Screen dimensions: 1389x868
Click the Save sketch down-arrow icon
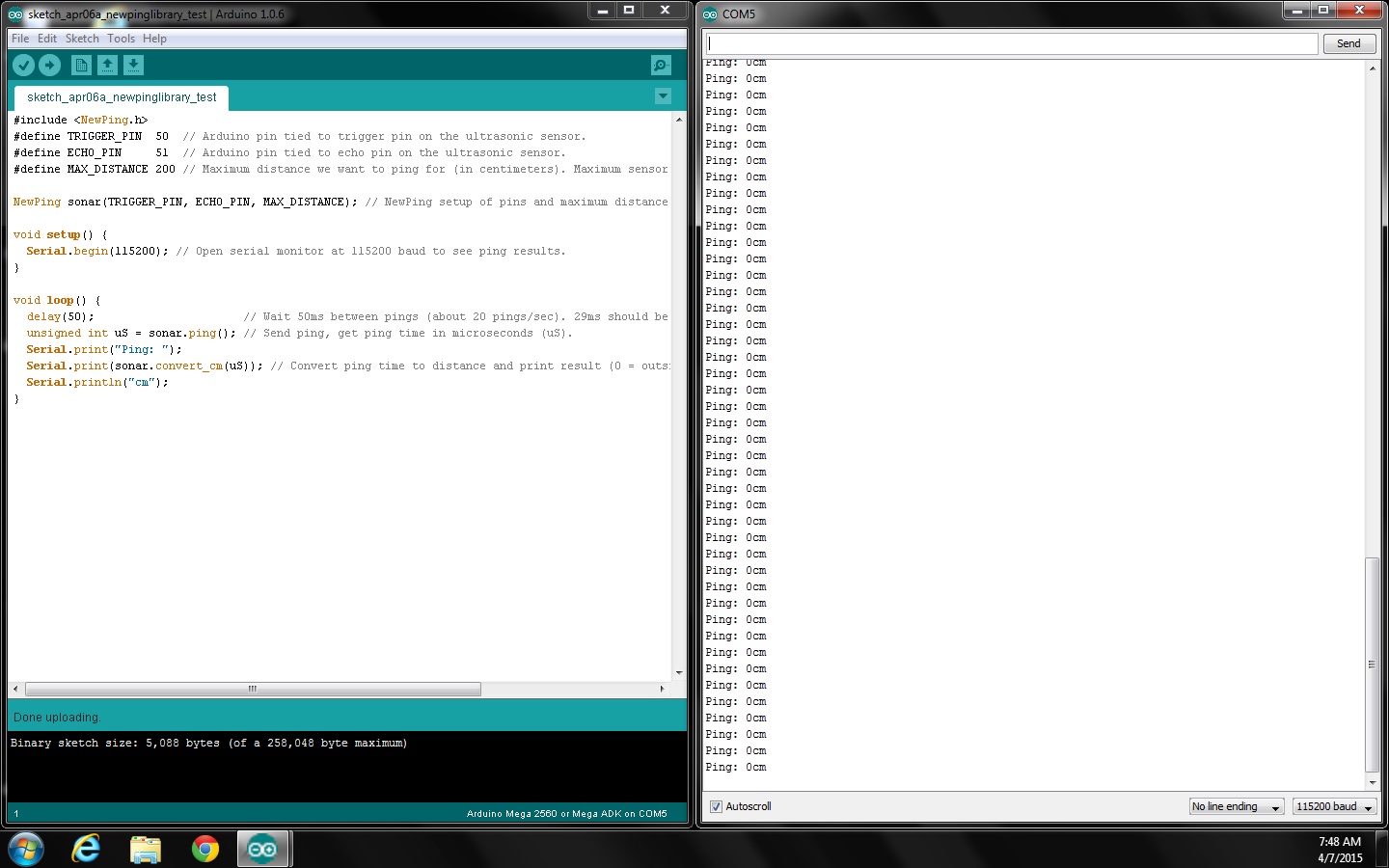coord(134,65)
